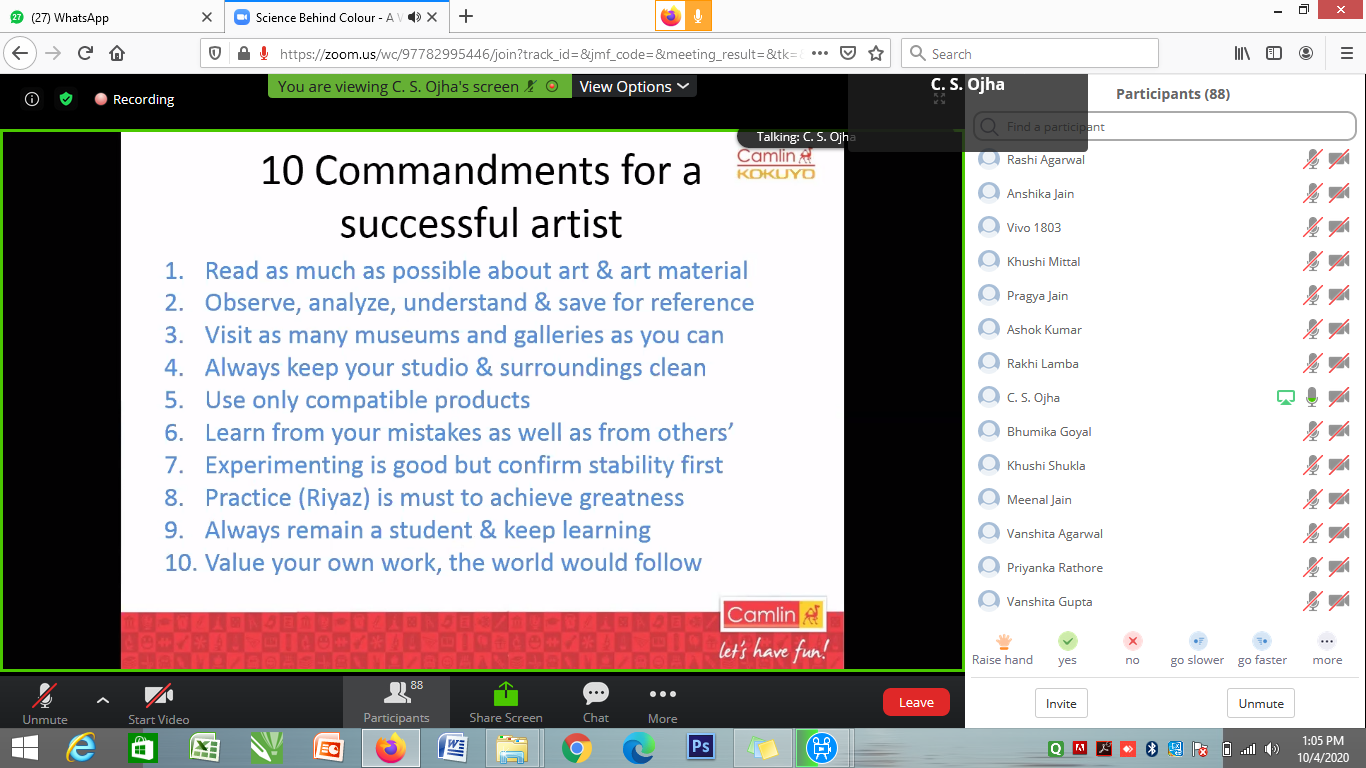Image resolution: width=1366 pixels, height=768 pixels.
Task: Click the Invite button
Action: point(1061,703)
